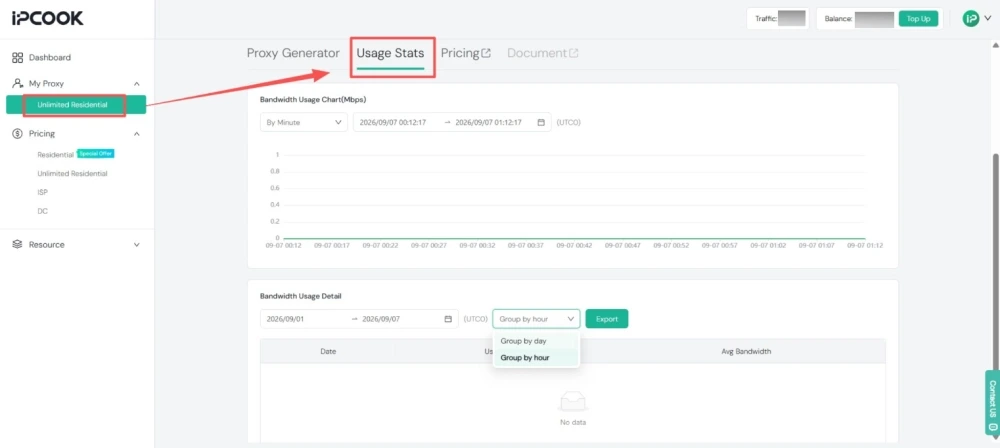Image resolution: width=1000 pixels, height=448 pixels.
Task: Click the Traffic indicator box
Action: tap(778, 19)
